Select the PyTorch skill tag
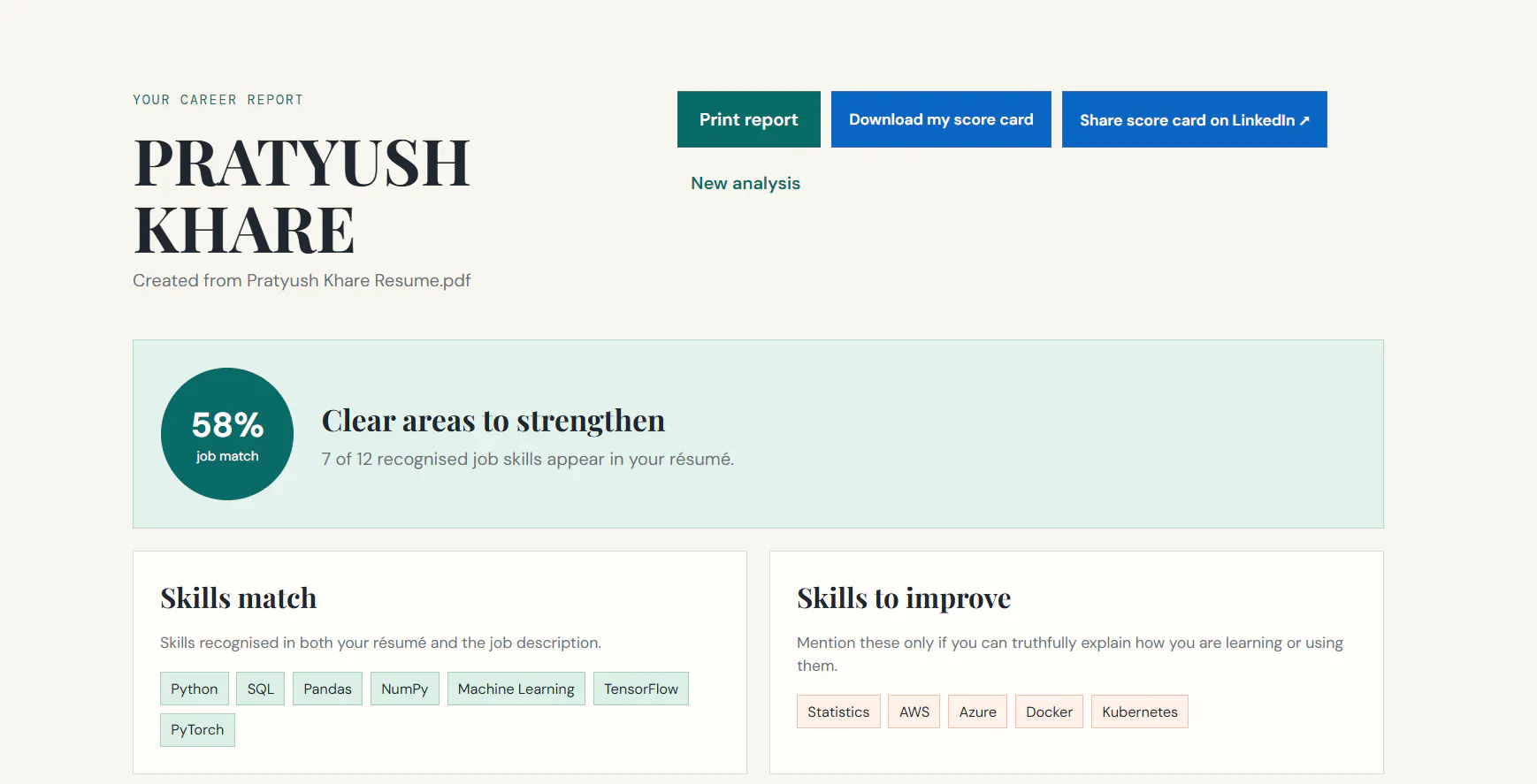This screenshot has height=784, width=1537. (197, 729)
